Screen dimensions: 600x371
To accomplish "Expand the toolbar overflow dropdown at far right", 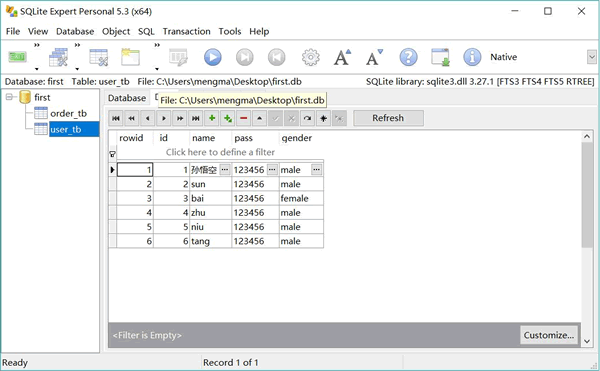I will click(592, 57).
